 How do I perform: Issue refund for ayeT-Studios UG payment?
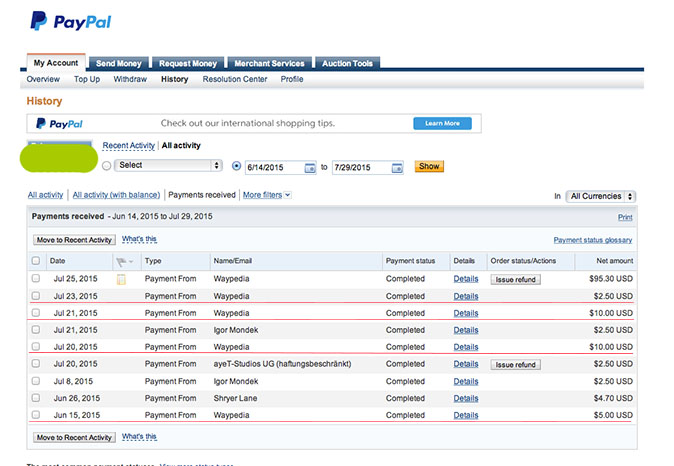click(515, 365)
